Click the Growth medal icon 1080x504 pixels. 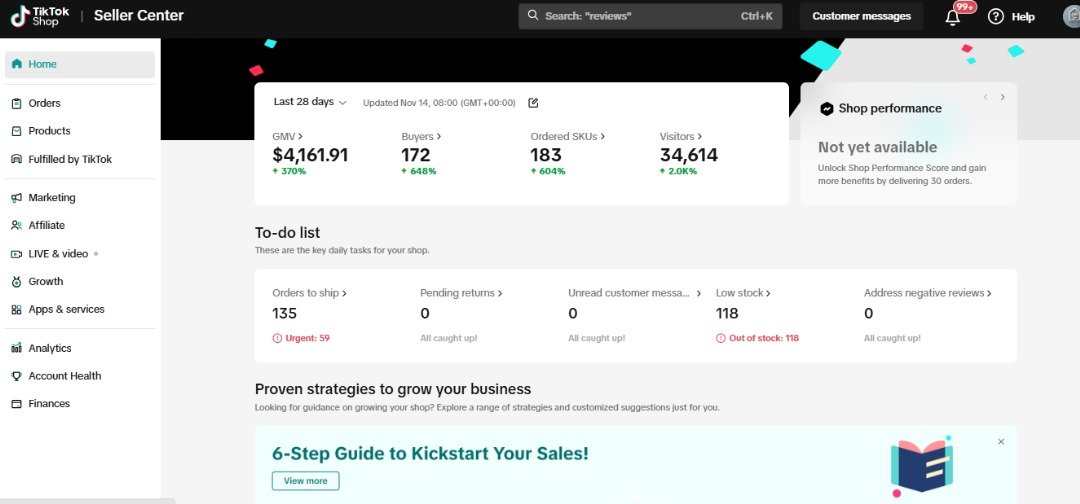(x=17, y=282)
